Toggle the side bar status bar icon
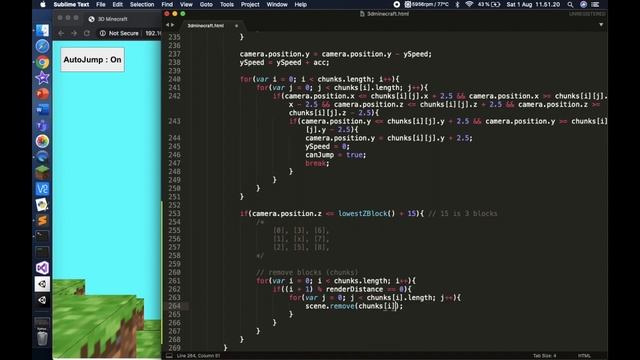This screenshot has width=640, height=360. tap(169, 356)
